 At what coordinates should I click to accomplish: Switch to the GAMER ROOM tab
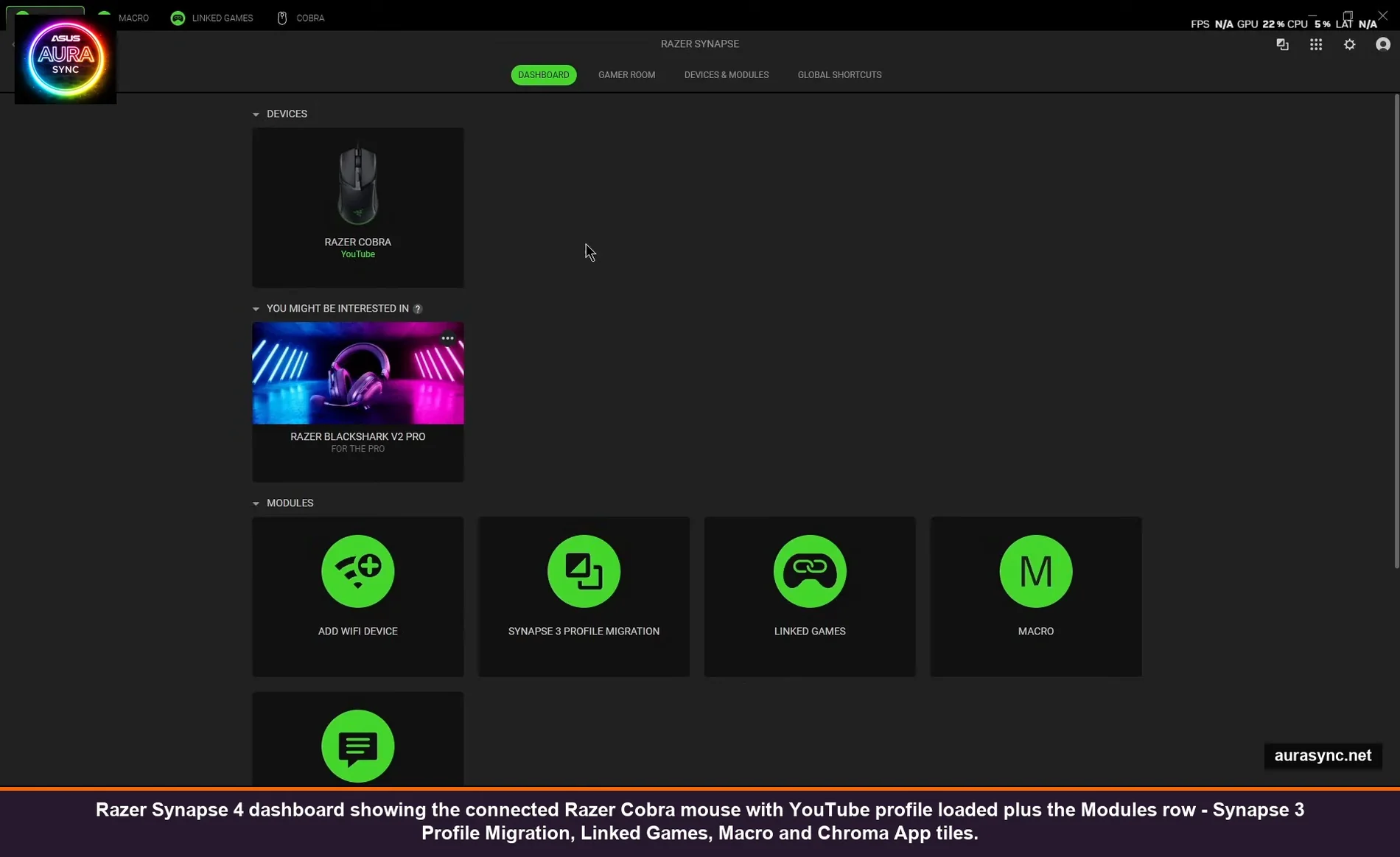pyautogui.click(x=626, y=74)
